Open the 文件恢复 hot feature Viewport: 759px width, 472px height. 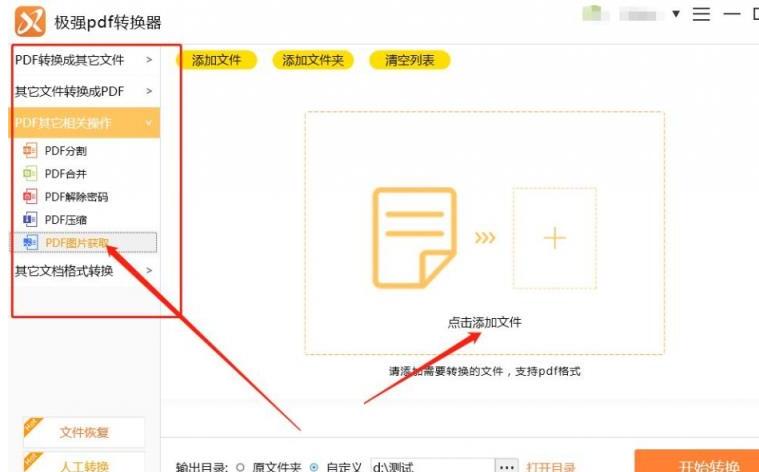coord(84,432)
